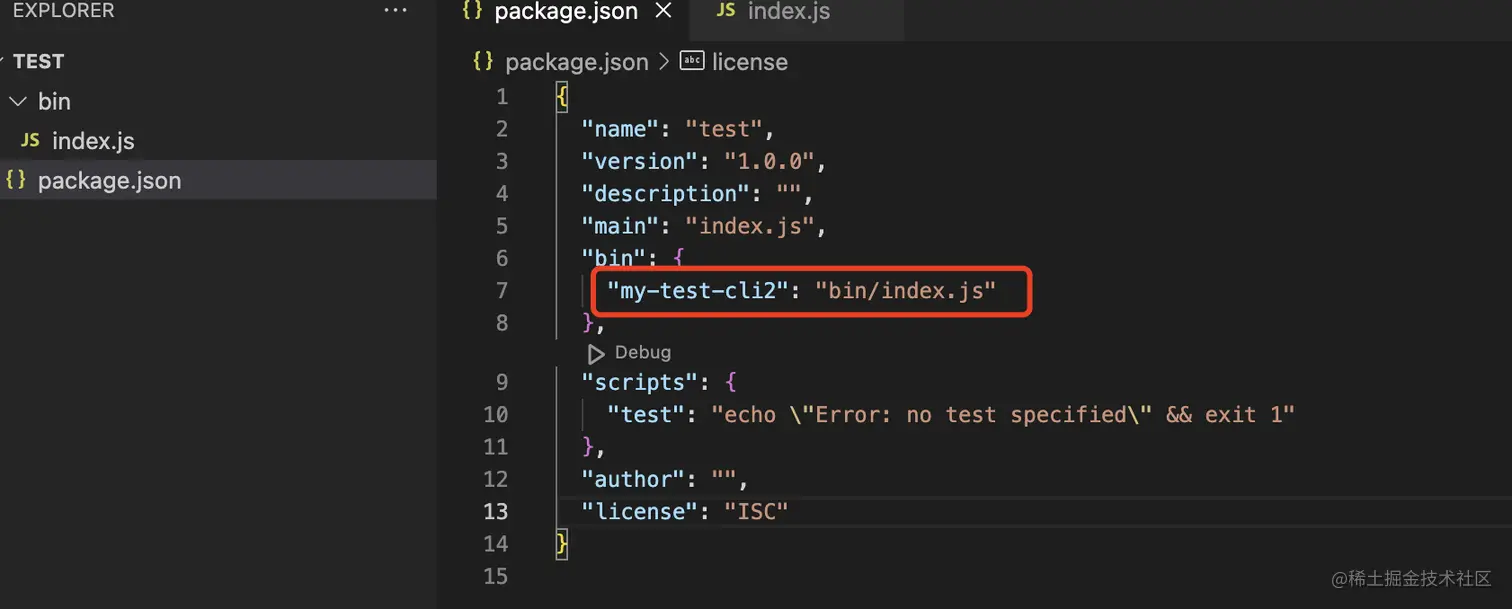Open index.js in the explorer tree
The image size is (1512, 609).
point(93,141)
